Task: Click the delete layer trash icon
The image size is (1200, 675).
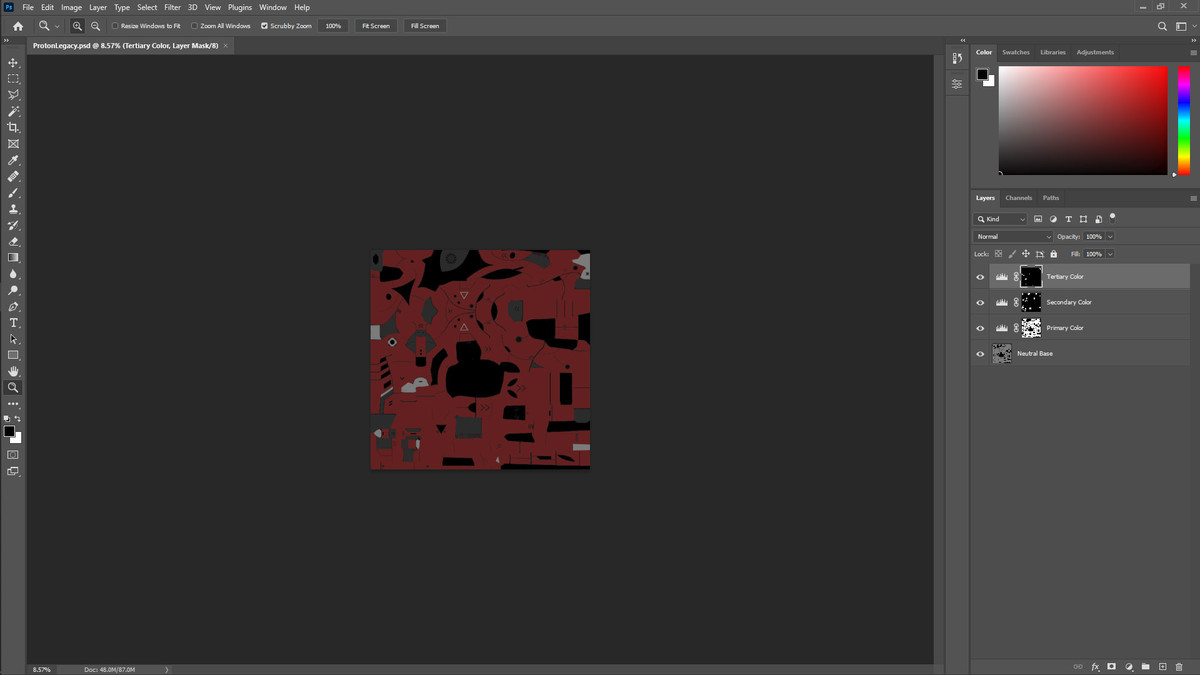Action: (x=1179, y=666)
